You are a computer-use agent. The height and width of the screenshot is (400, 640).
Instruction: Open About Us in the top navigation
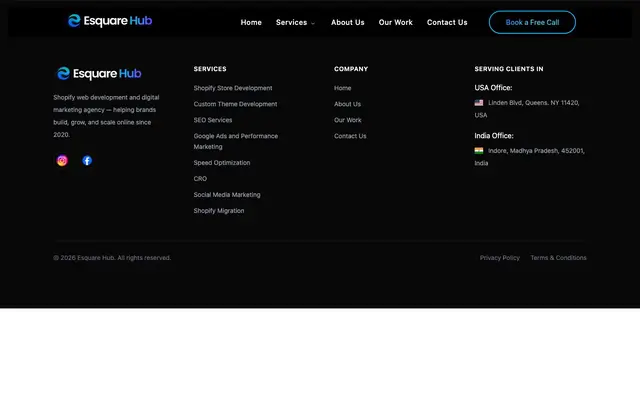(x=348, y=22)
